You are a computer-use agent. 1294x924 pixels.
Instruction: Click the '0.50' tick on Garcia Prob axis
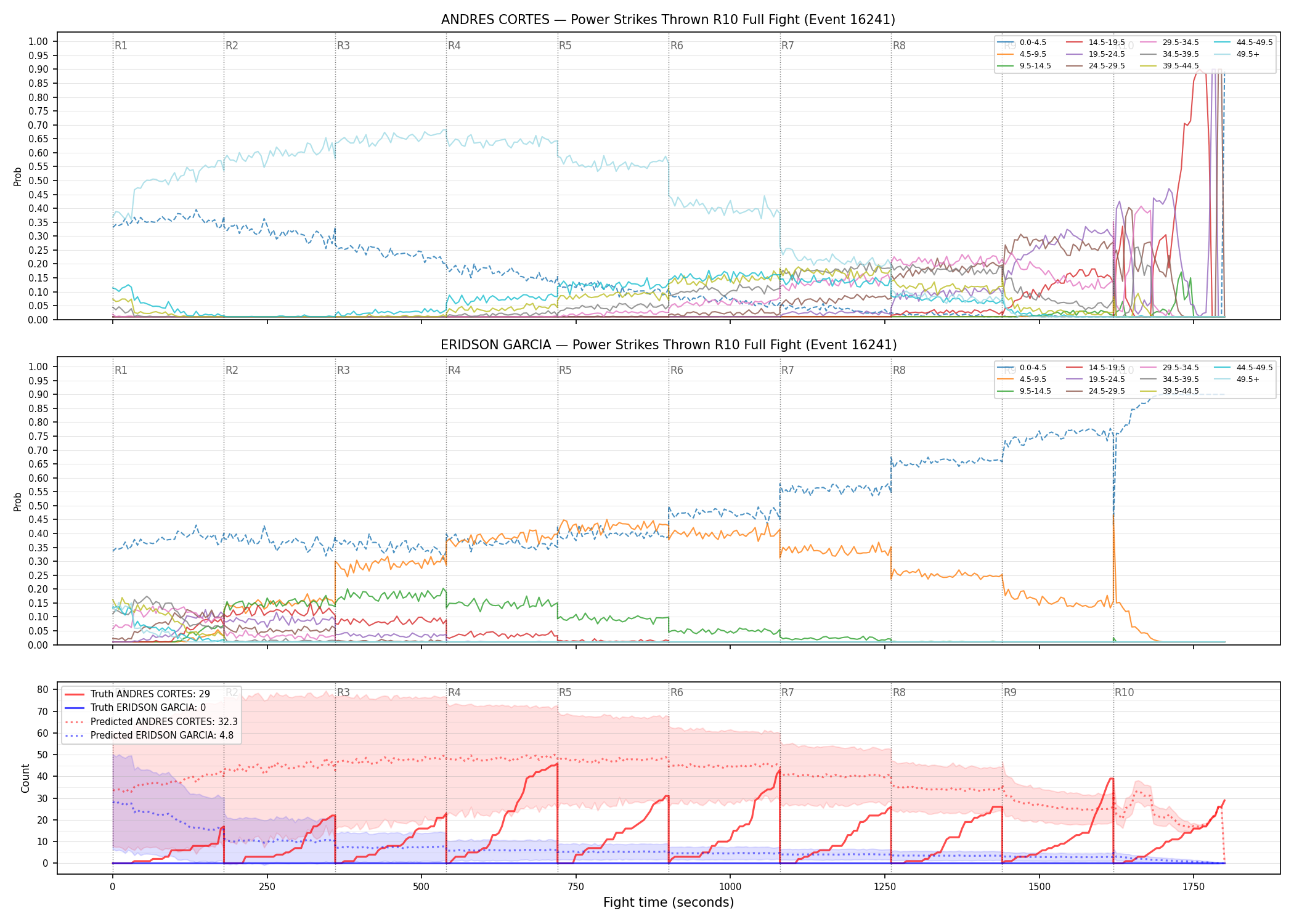[x=38, y=506]
